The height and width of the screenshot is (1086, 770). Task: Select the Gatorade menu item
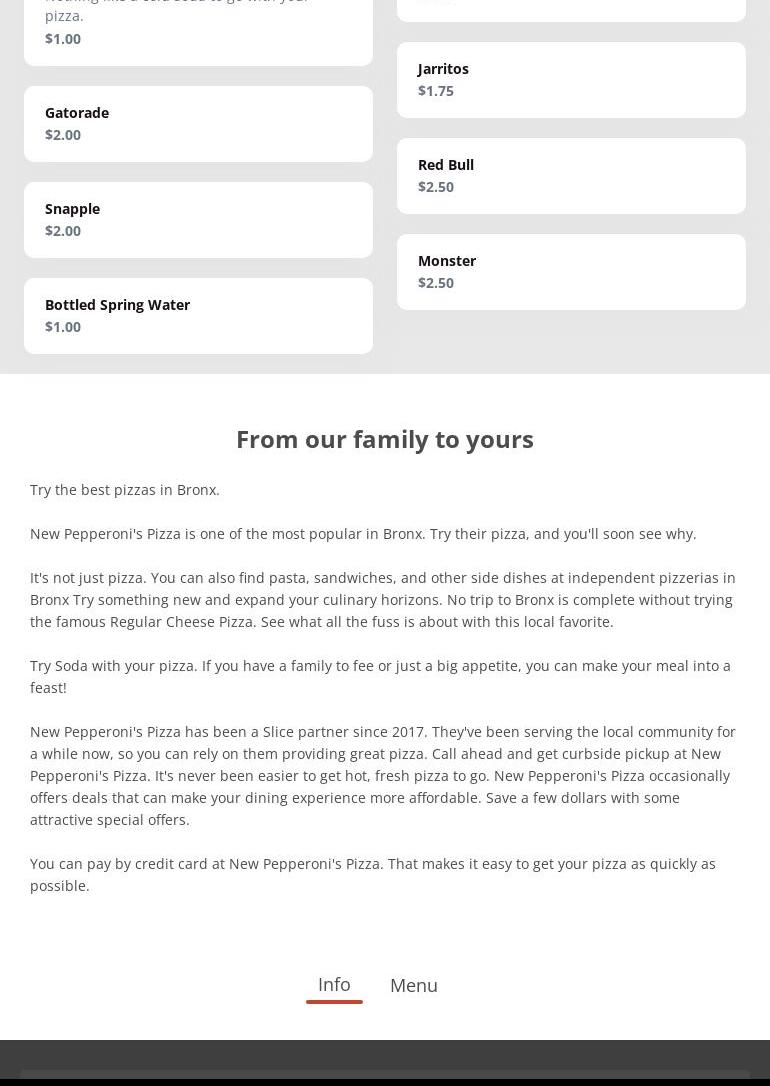pos(198,124)
